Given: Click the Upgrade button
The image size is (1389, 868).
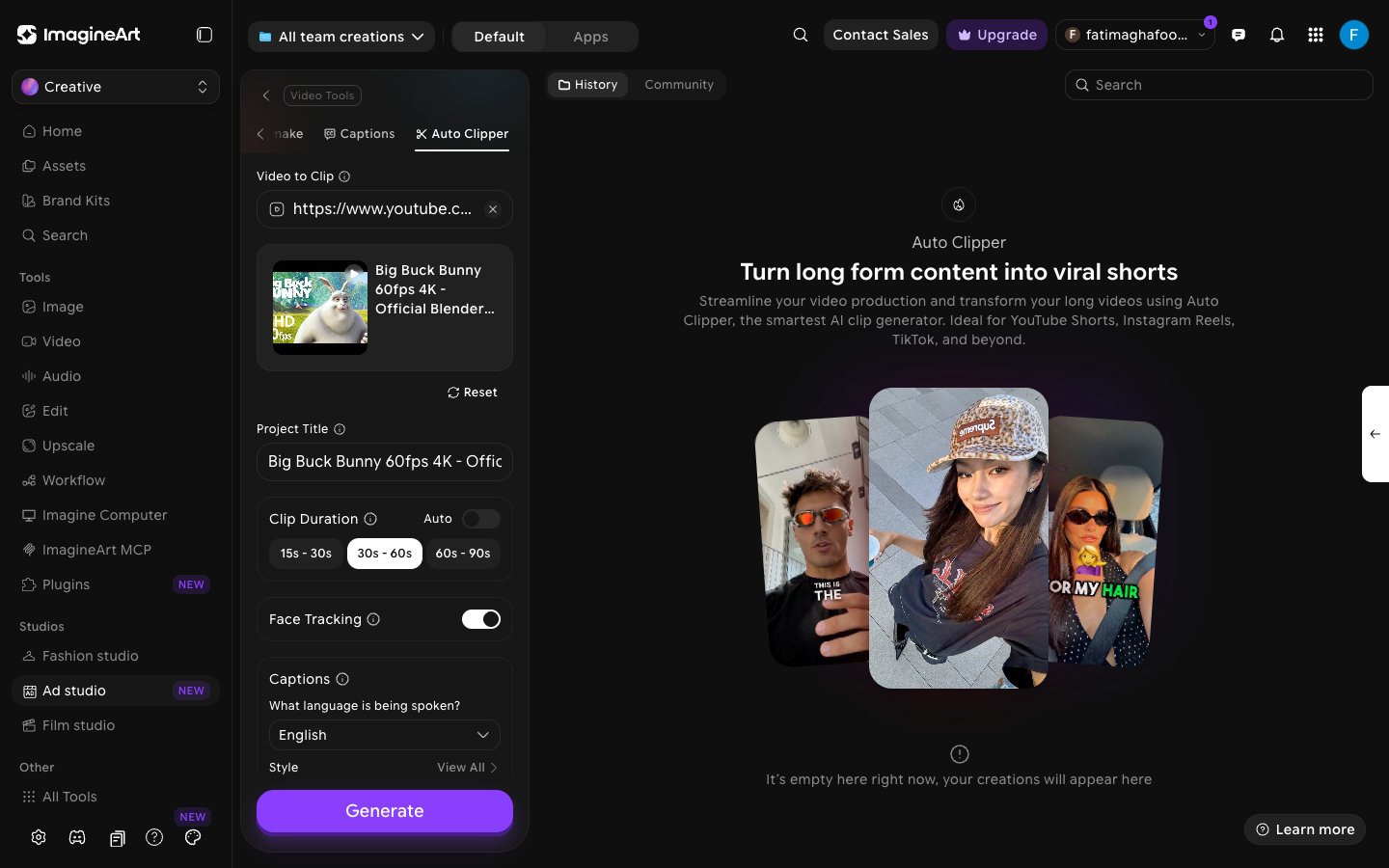Looking at the screenshot, I should click(x=996, y=35).
